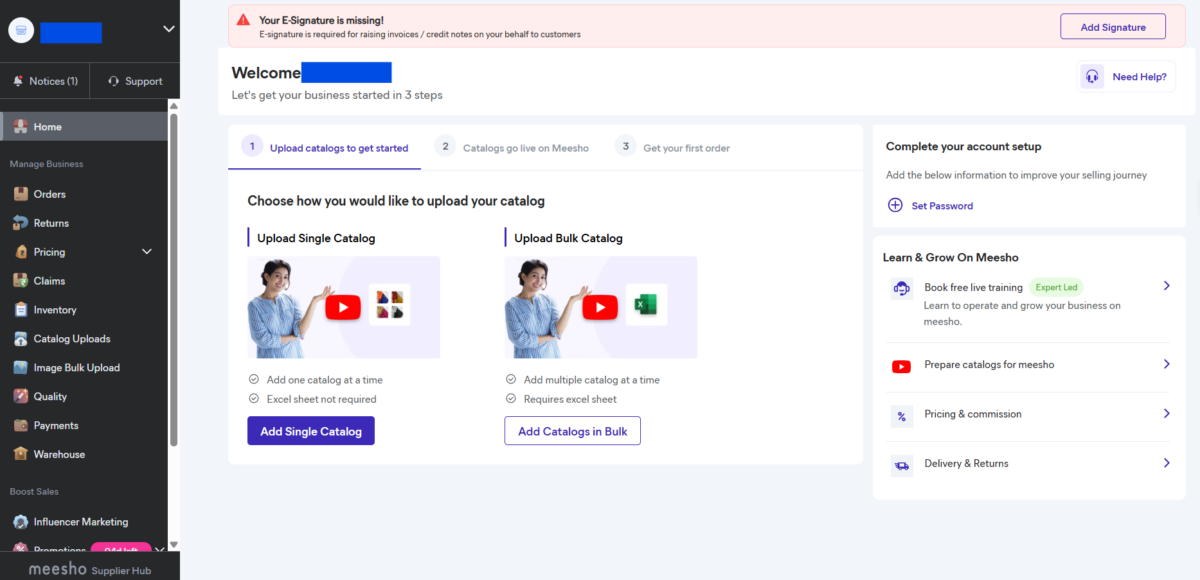Click the Set Password plus icon
This screenshot has width=1200, height=580.
point(895,205)
